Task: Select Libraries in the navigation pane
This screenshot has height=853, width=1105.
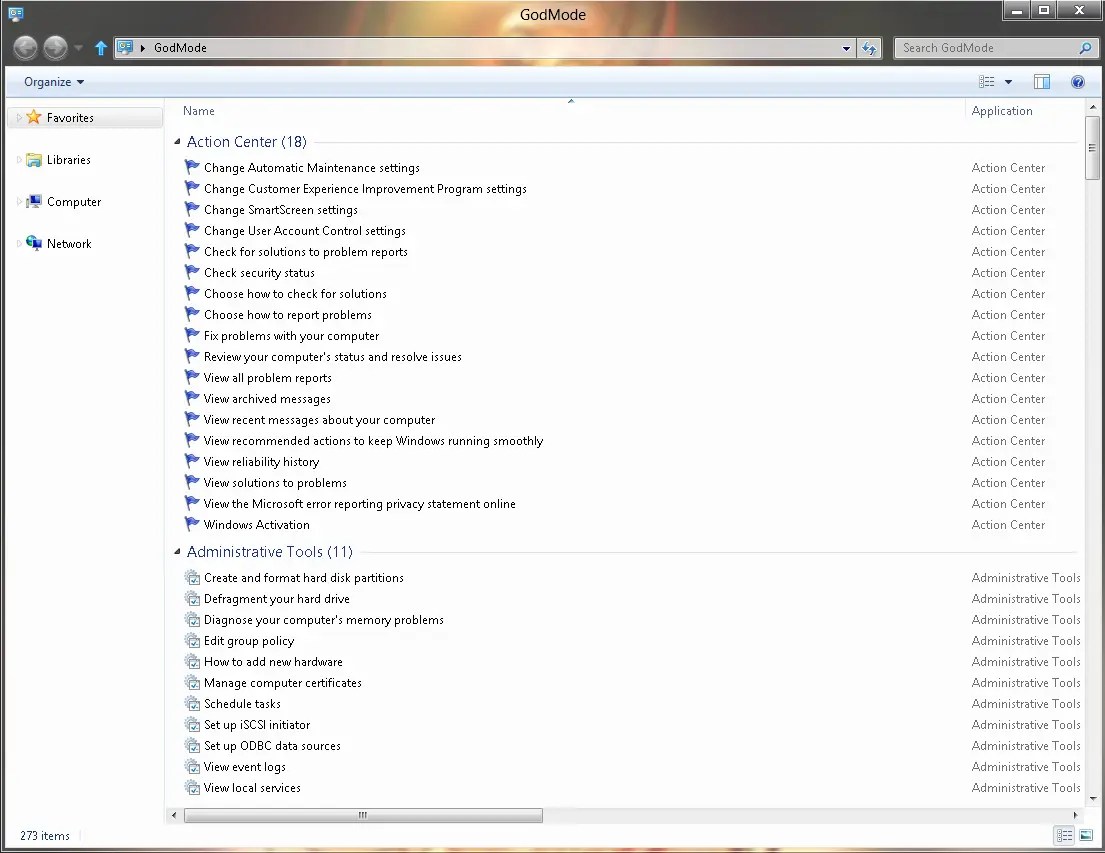Action: [x=68, y=160]
